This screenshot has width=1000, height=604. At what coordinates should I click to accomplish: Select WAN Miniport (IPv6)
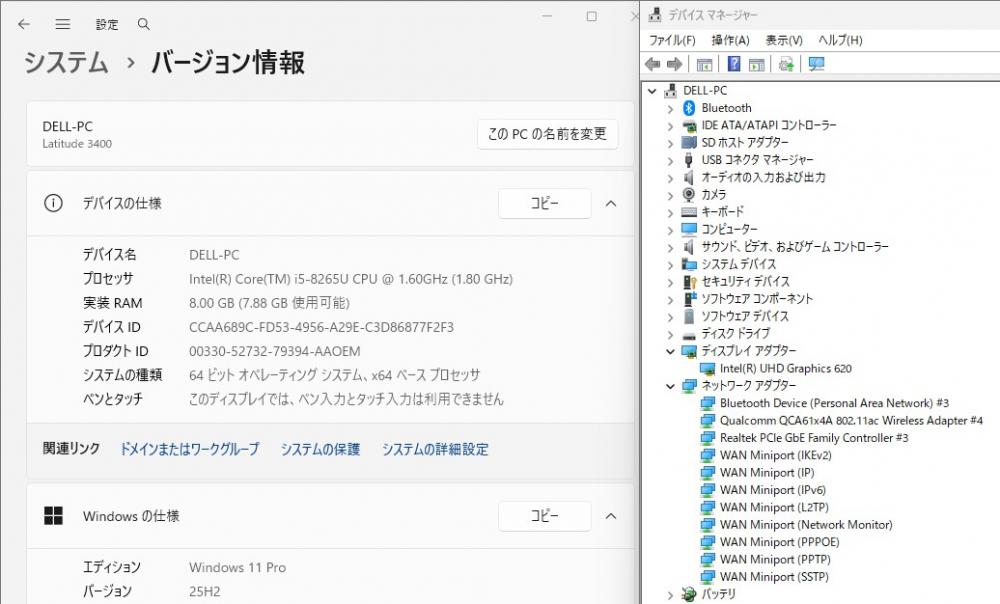pyautogui.click(x=772, y=490)
